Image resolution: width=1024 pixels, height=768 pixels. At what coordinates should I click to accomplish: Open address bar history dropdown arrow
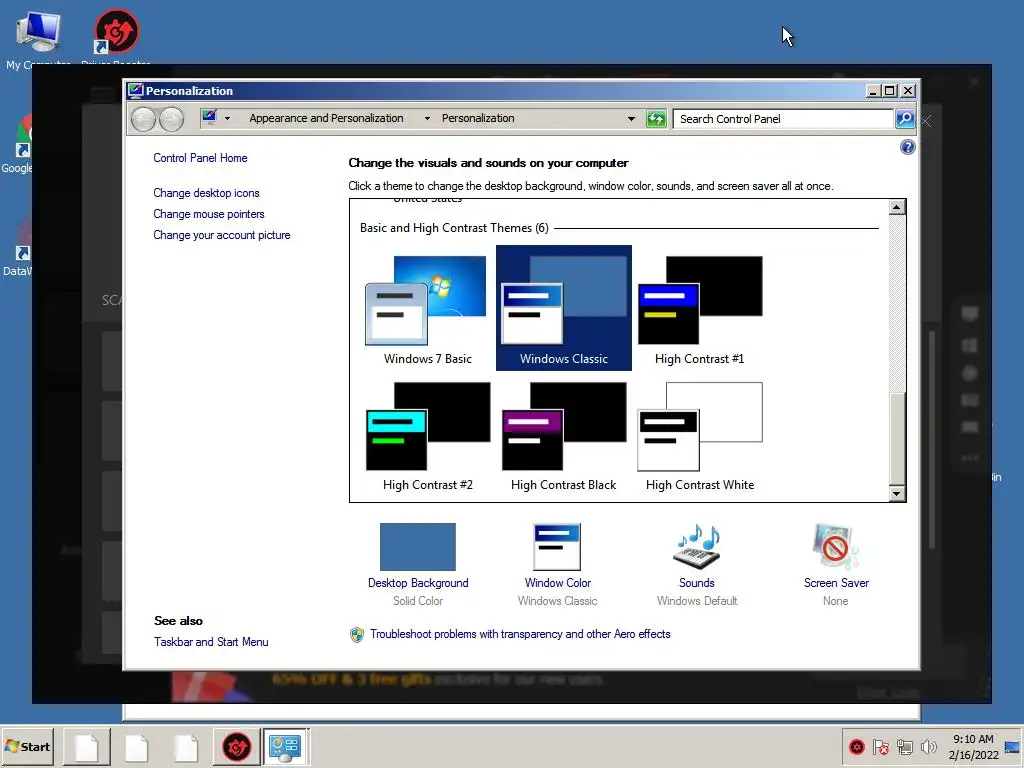point(631,119)
